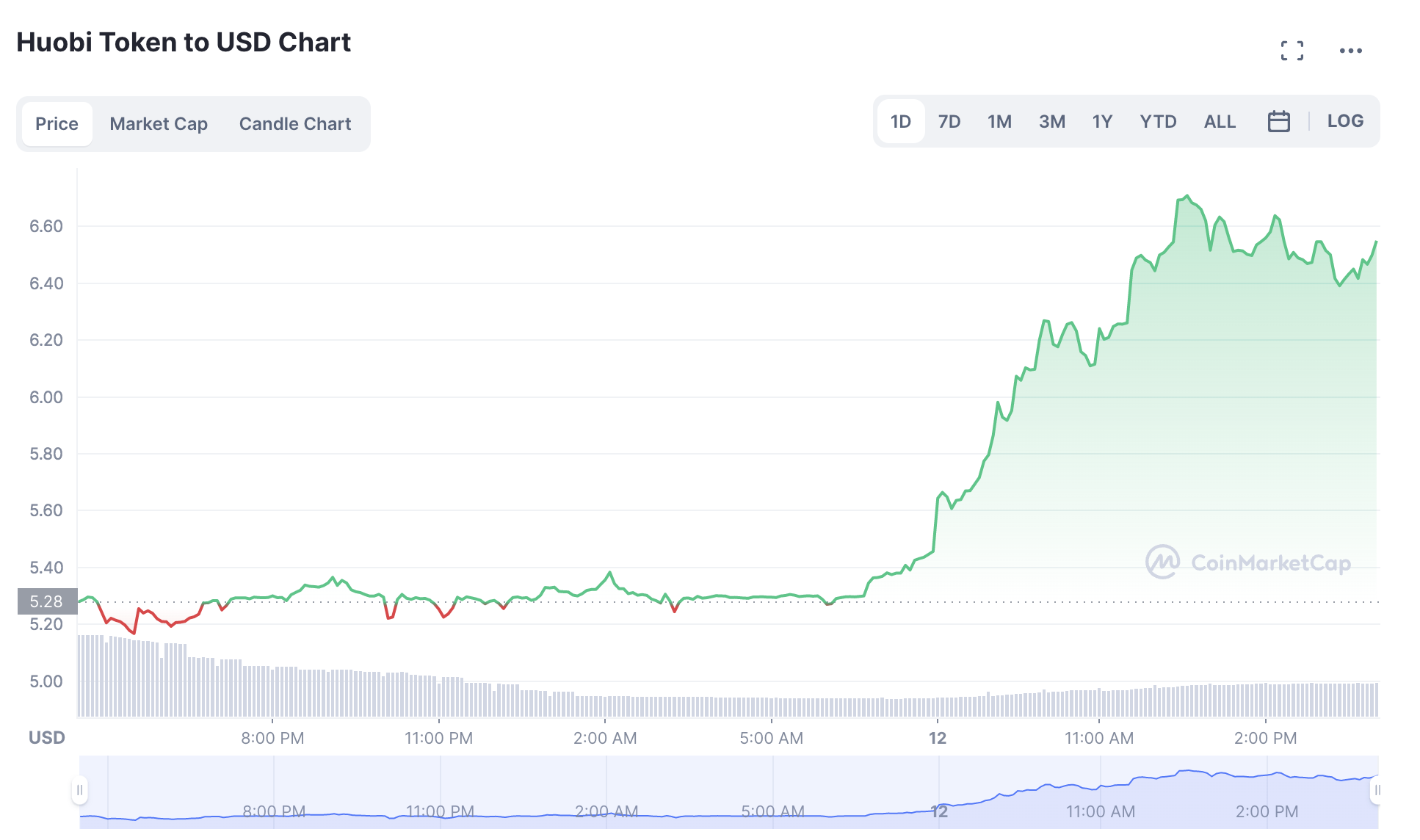Select the YTD time range
Screen dimensions: 1420x840
pyautogui.click(x=1158, y=122)
